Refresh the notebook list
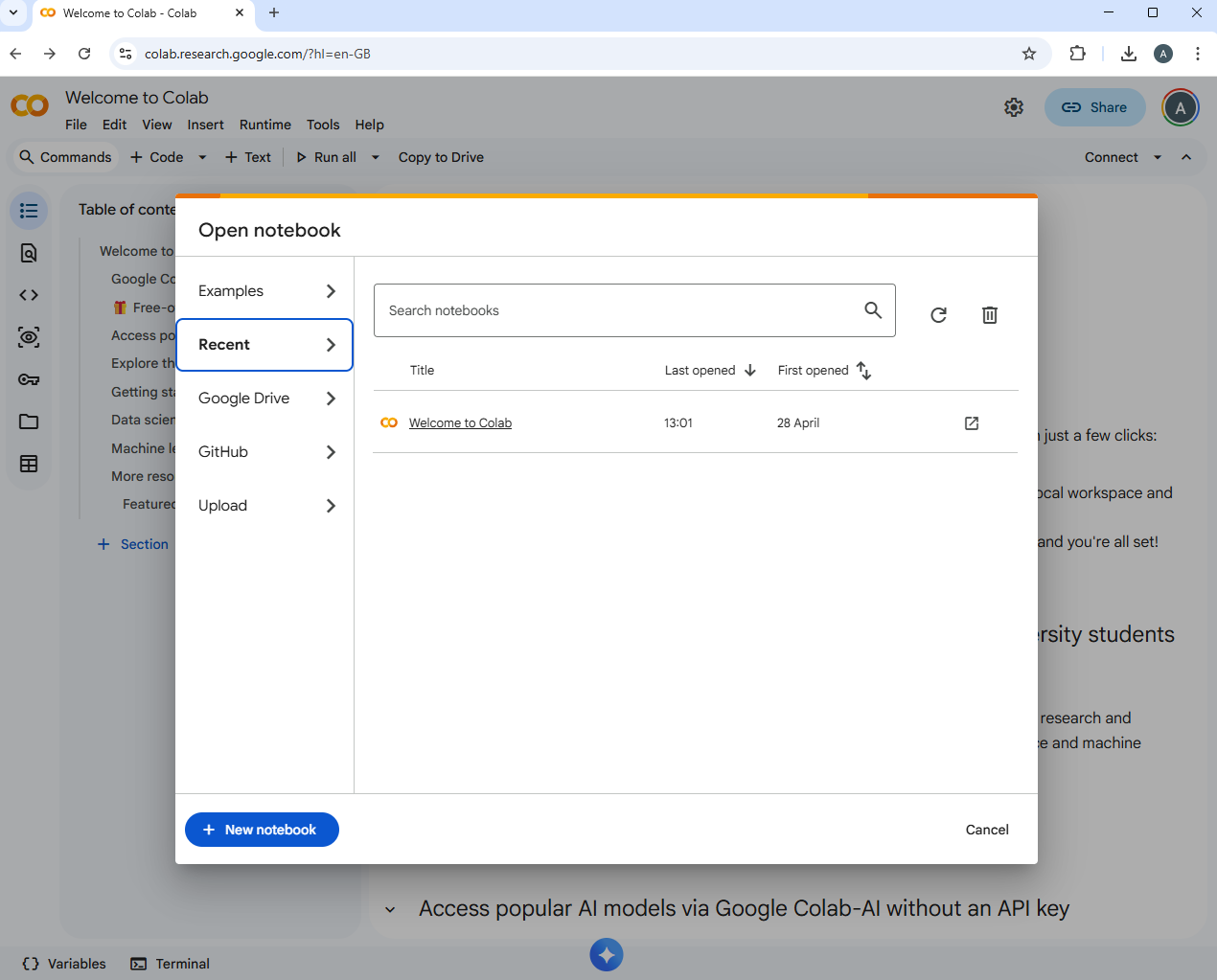Image resolution: width=1217 pixels, height=980 pixels. click(939, 315)
